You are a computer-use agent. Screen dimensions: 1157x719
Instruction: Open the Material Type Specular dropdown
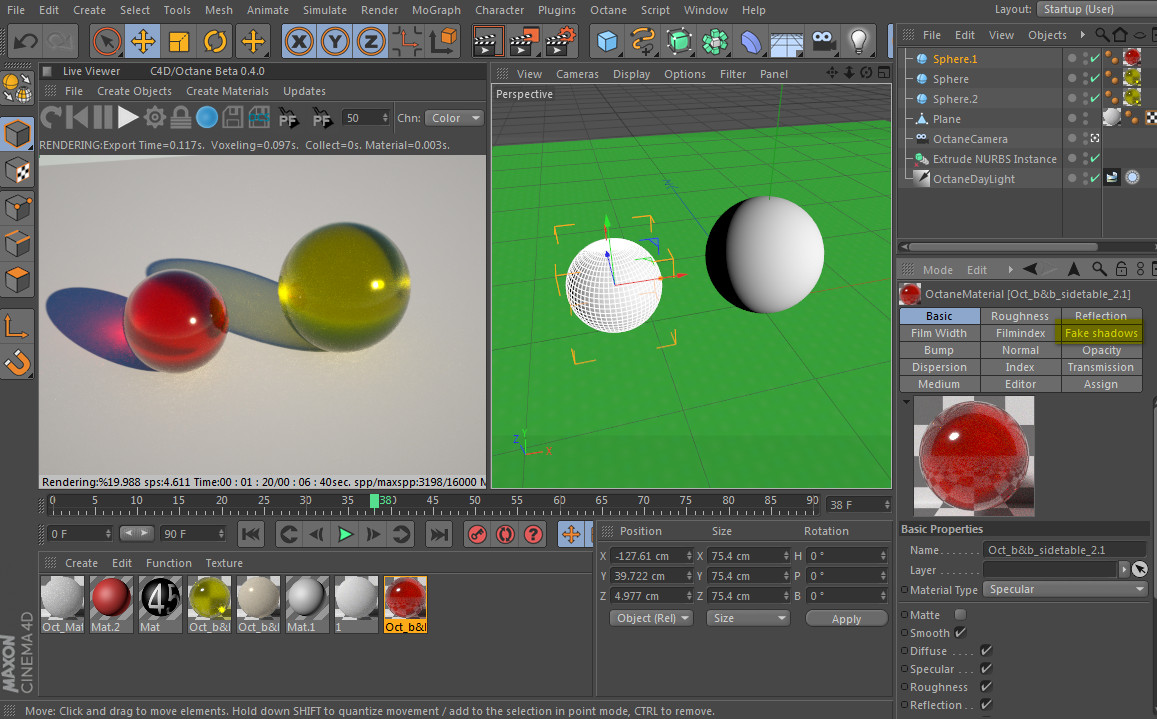[1066, 589]
